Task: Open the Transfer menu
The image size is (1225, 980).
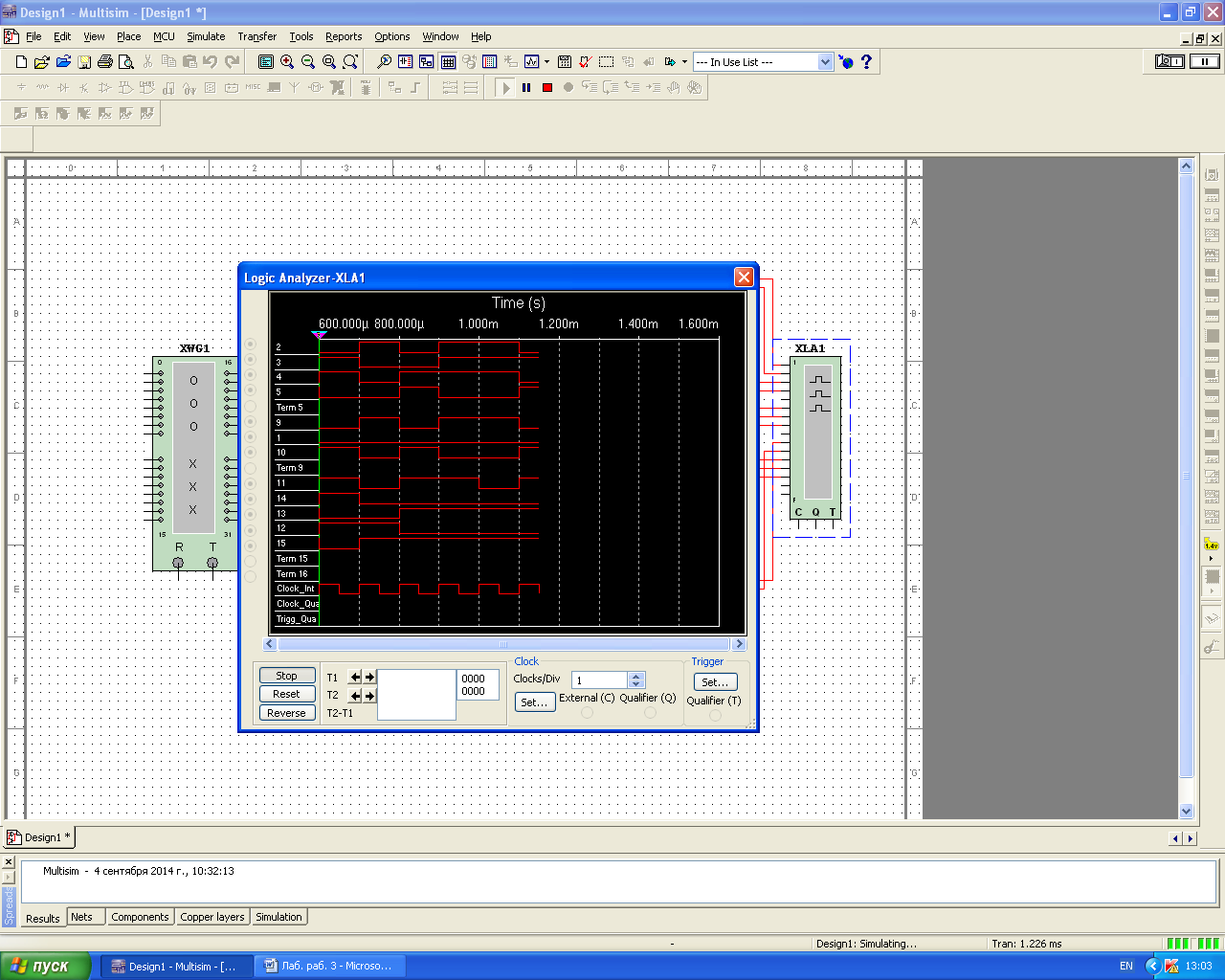Action: click(x=257, y=36)
